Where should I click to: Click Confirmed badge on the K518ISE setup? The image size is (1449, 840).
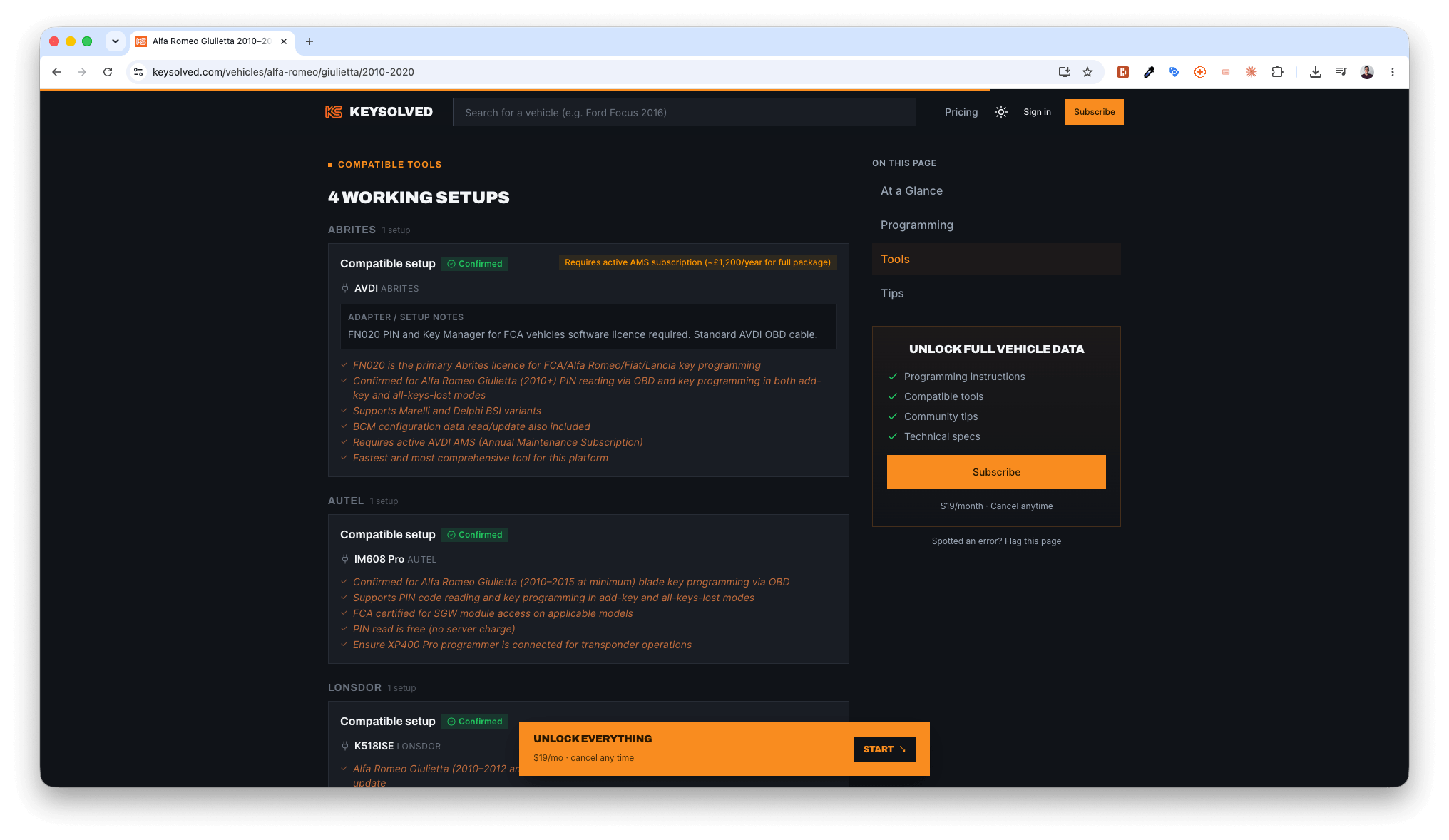click(475, 722)
